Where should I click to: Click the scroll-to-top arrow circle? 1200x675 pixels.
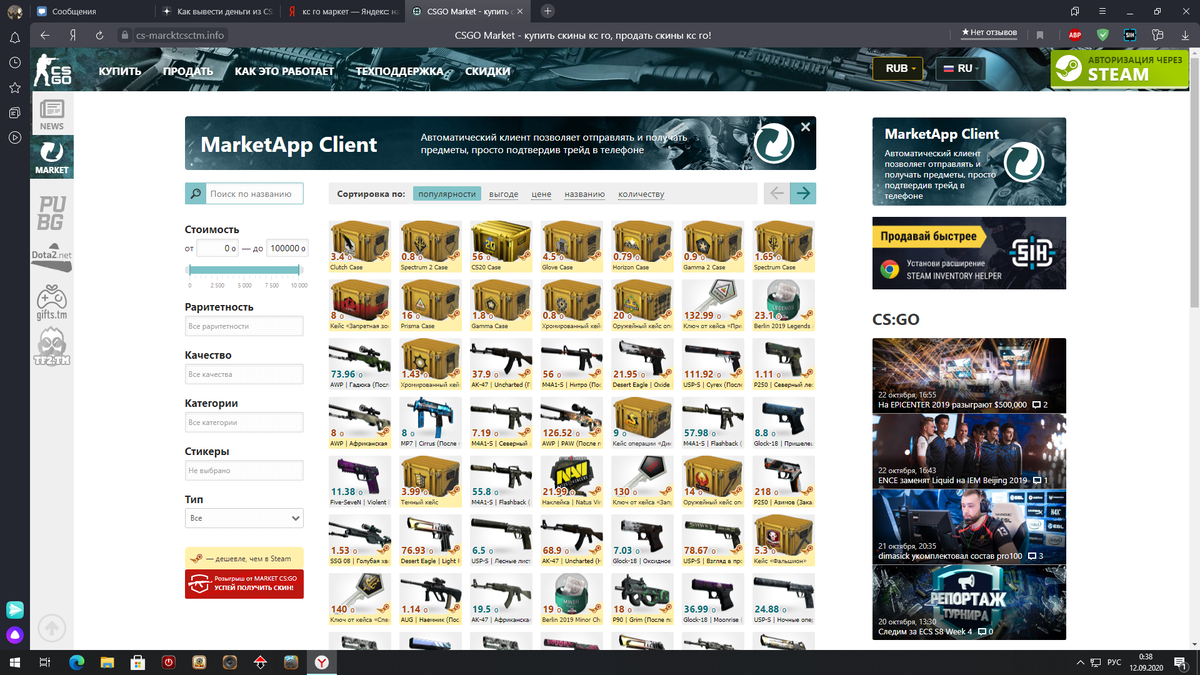click(52, 628)
